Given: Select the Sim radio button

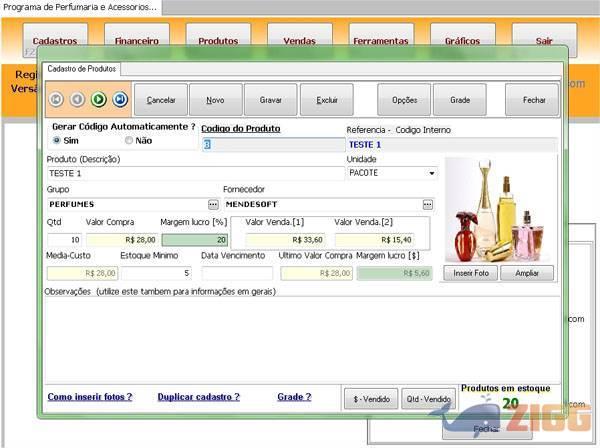Looking at the screenshot, I should pos(57,141).
